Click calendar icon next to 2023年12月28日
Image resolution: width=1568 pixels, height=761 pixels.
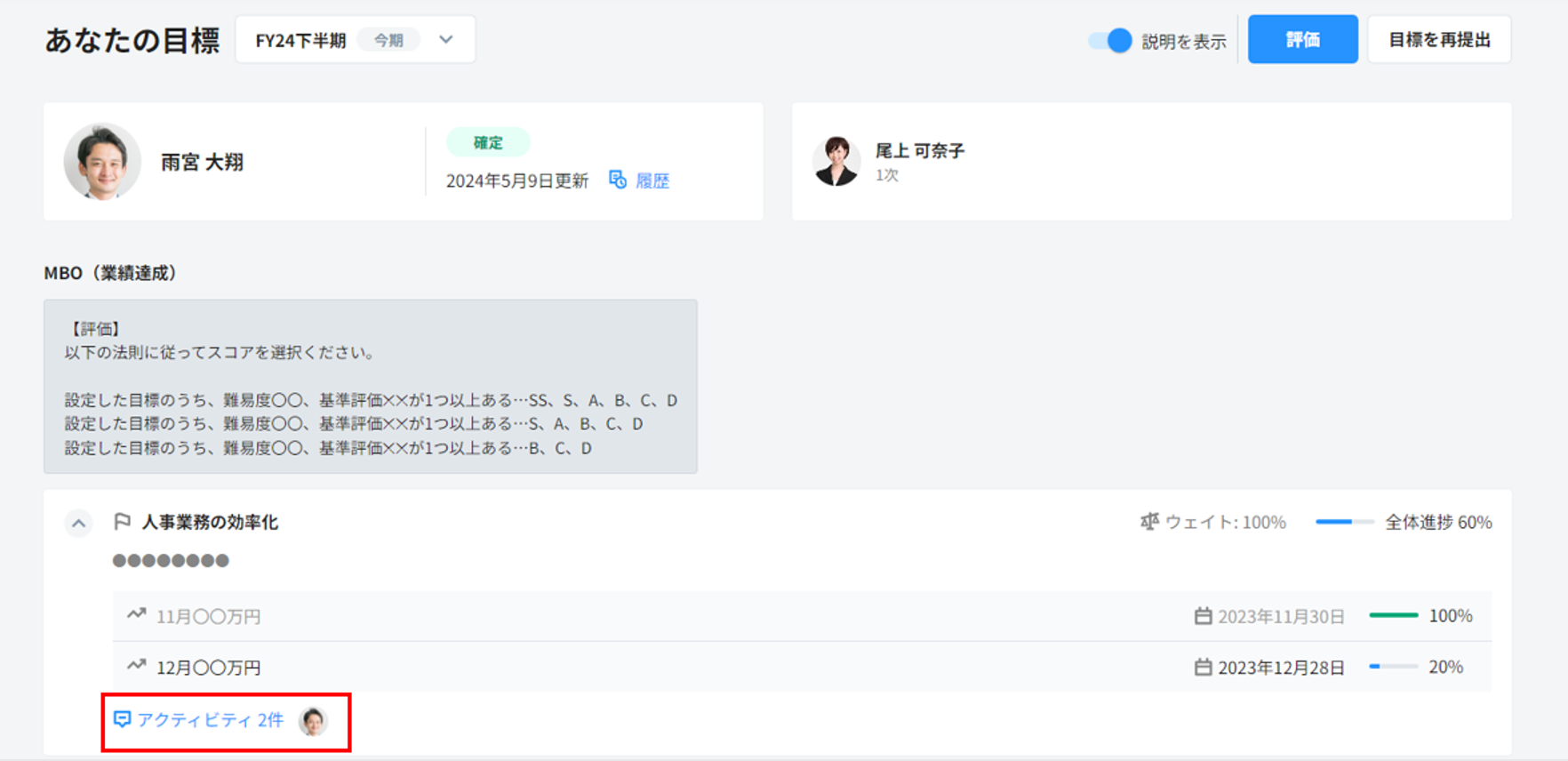pyautogui.click(x=1203, y=667)
